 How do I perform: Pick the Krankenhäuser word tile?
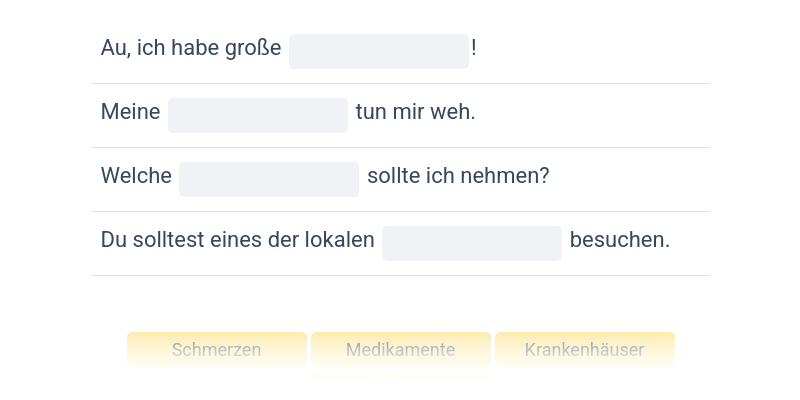[x=584, y=350]
